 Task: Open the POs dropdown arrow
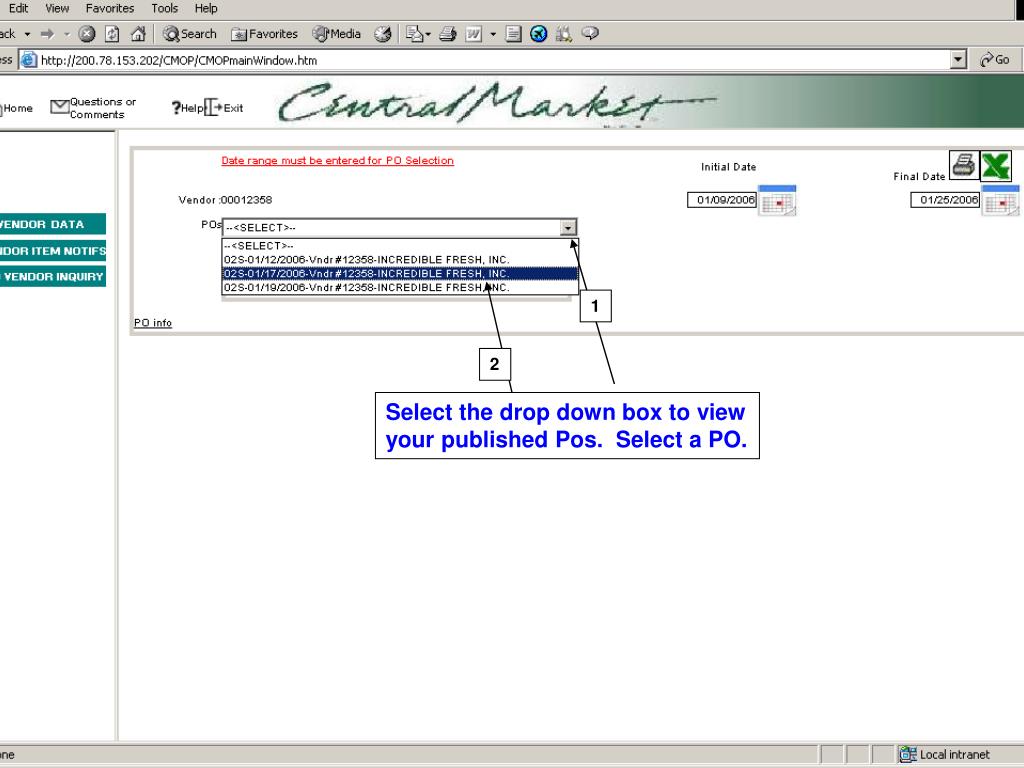pos(568,227)
